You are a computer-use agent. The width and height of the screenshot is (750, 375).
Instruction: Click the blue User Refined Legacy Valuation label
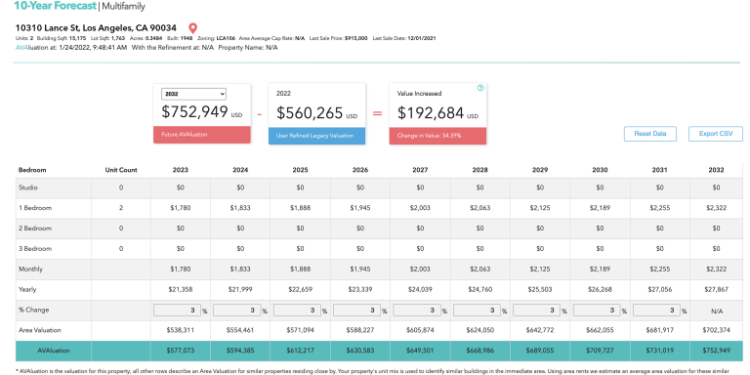point(317,136)
